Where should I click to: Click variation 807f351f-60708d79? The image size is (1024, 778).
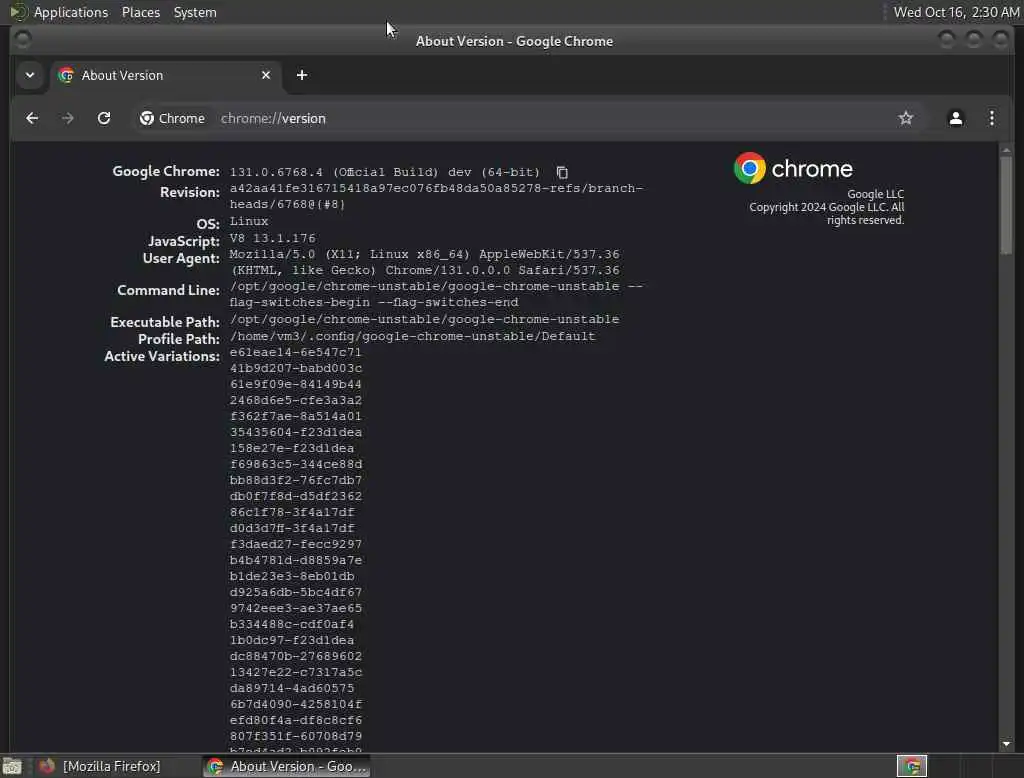(x=295, y=736)
